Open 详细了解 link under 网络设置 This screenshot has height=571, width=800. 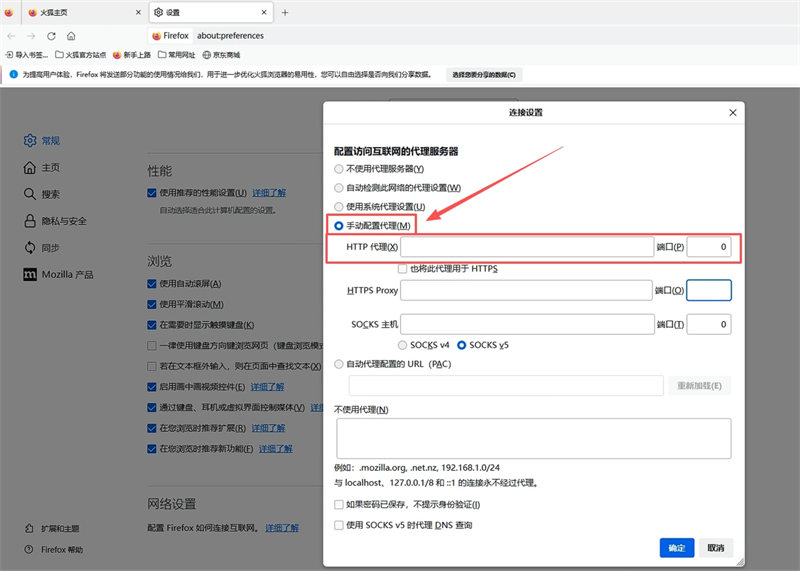pos(282,528)
